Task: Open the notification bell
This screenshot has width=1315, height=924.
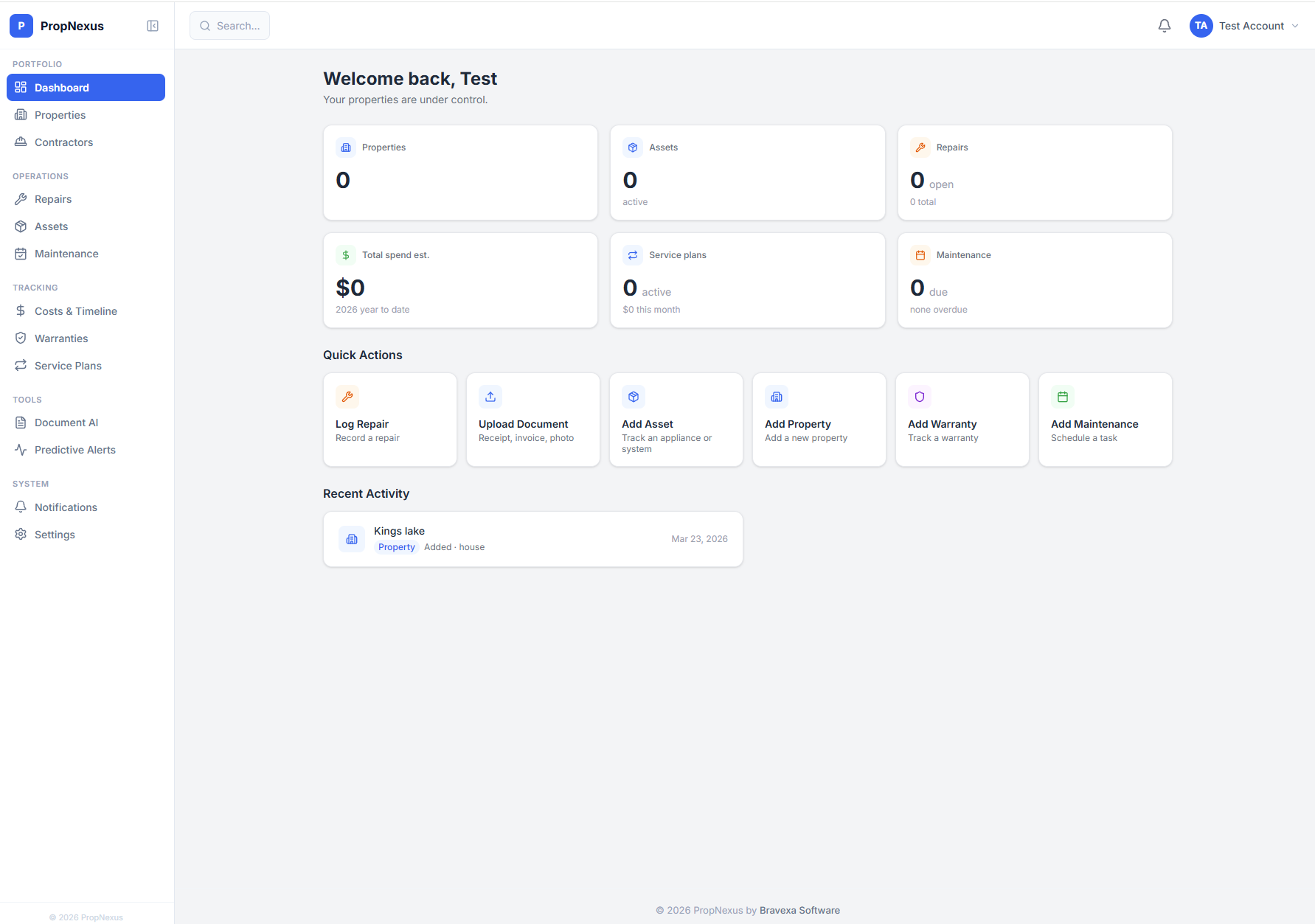Action: coord(1164,25)
